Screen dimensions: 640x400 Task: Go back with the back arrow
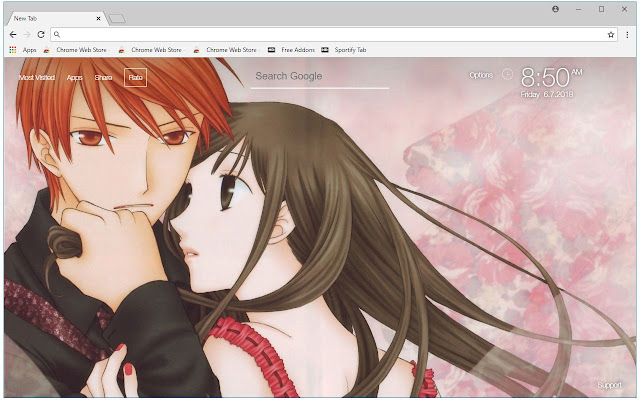click(x=13, y=35)
